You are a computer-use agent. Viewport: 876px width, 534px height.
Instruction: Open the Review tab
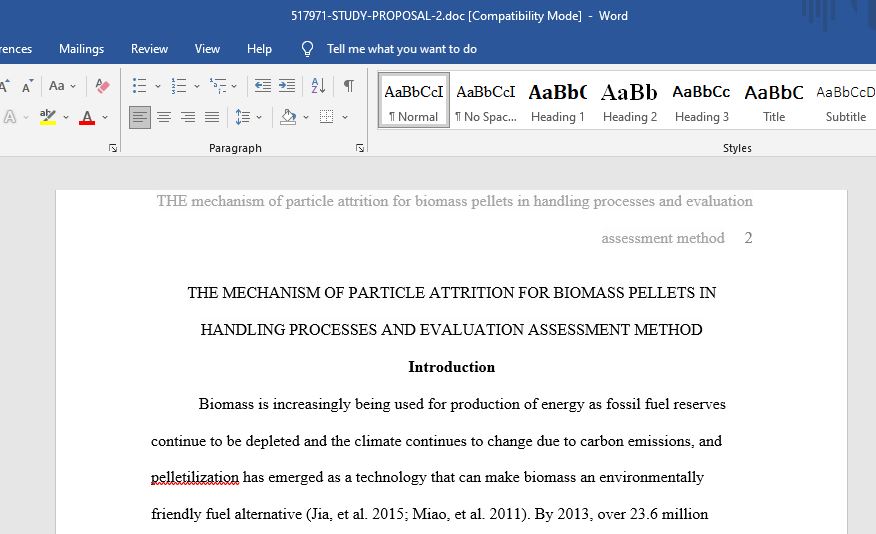(149, 49)
